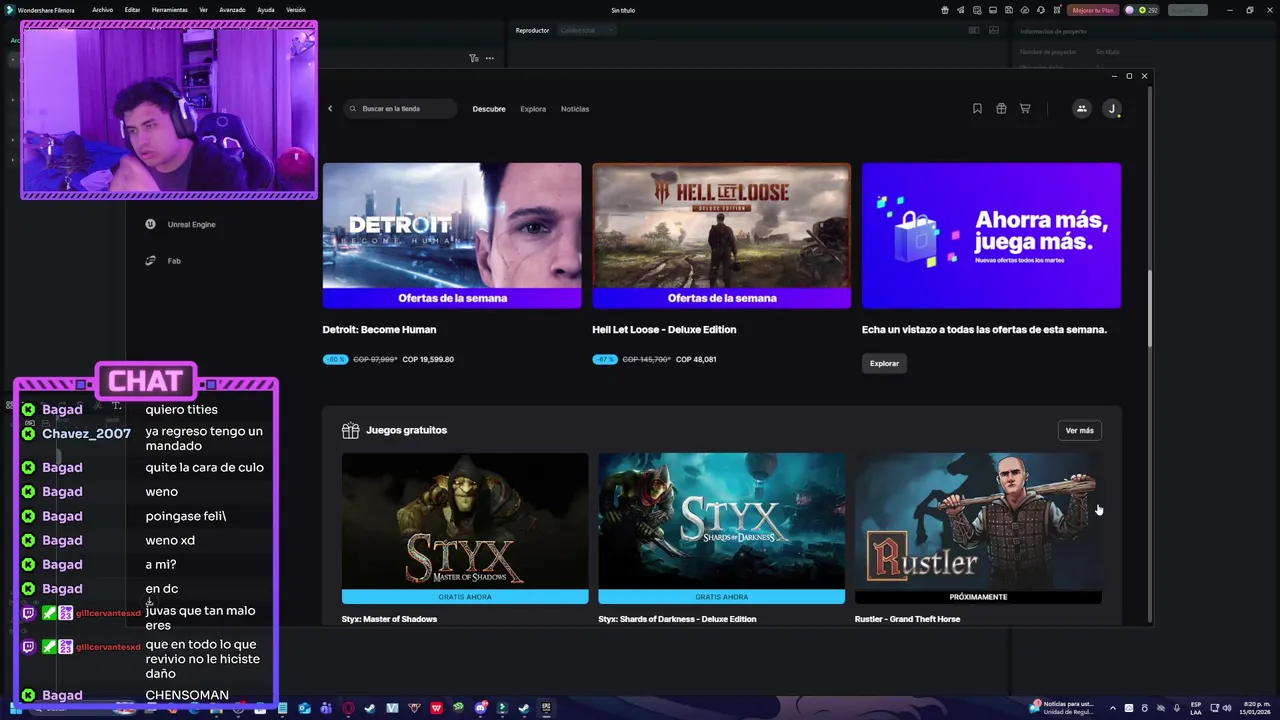Open Outlook from the taskbar

pos(304,708)
